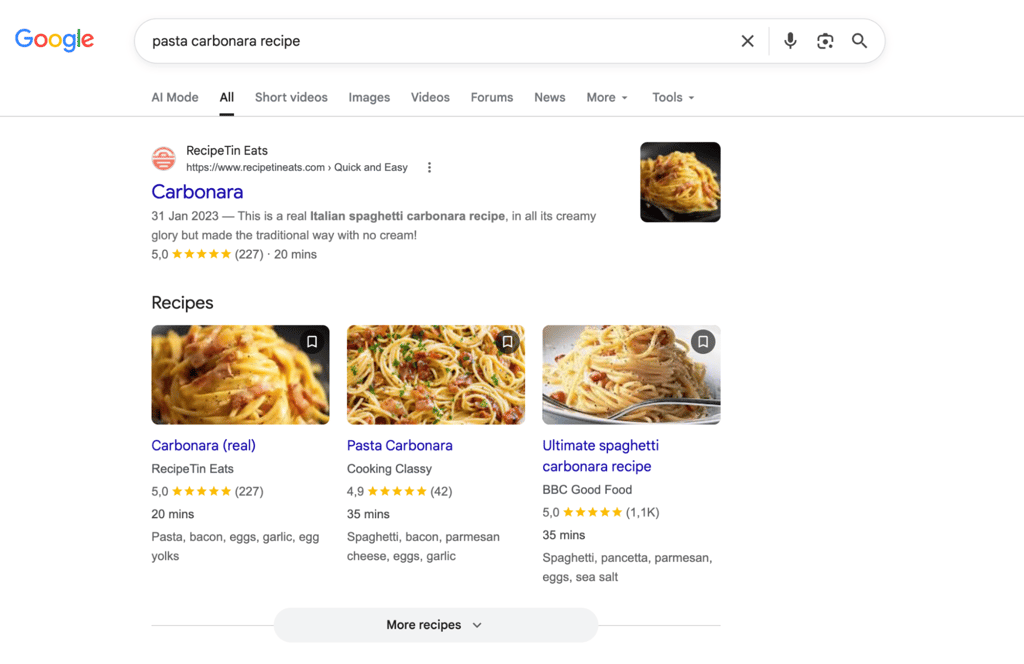Click the RecipeTin Eats site name in top result
Screen dimensions: 1024x664
tap(227, 151)
